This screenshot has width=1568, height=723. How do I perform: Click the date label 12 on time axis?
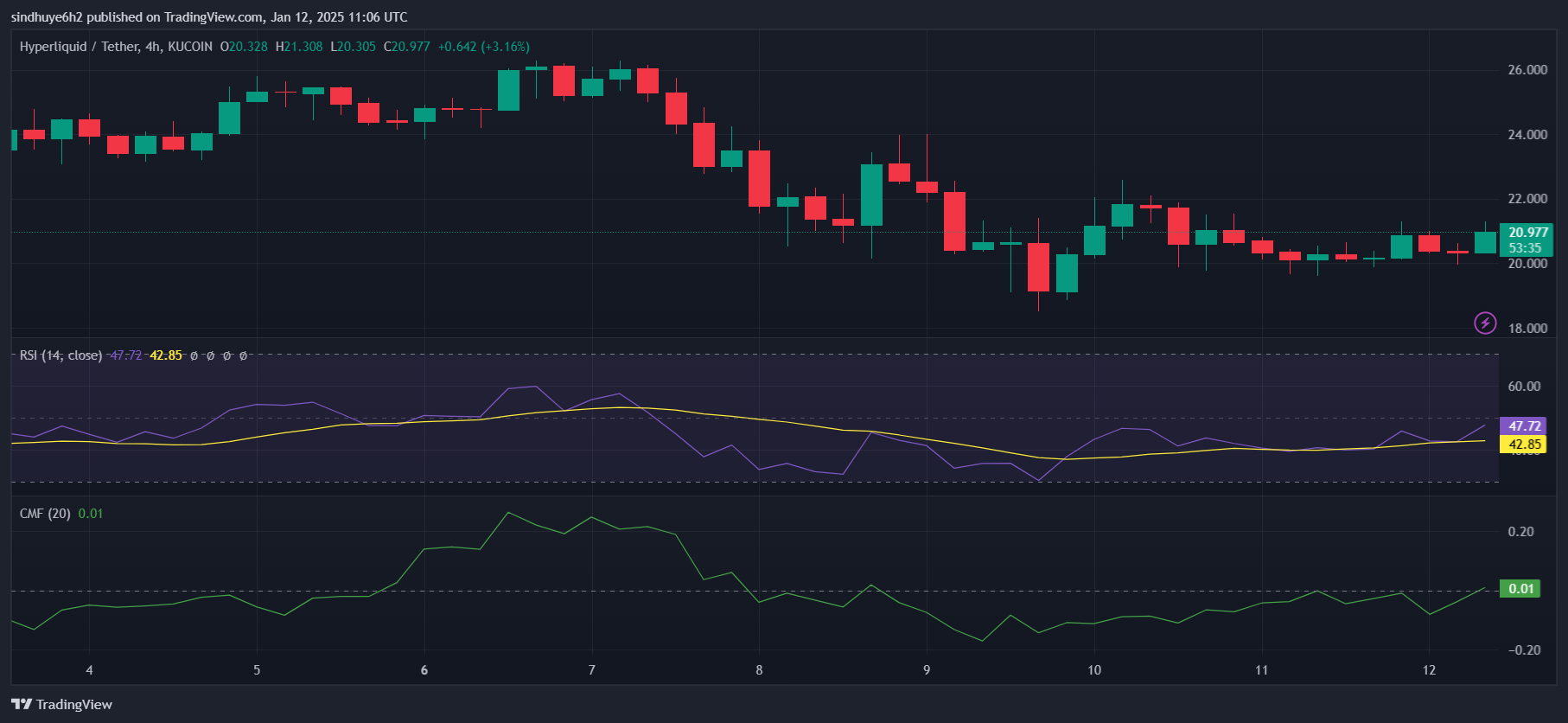[x=1429, y=670]
